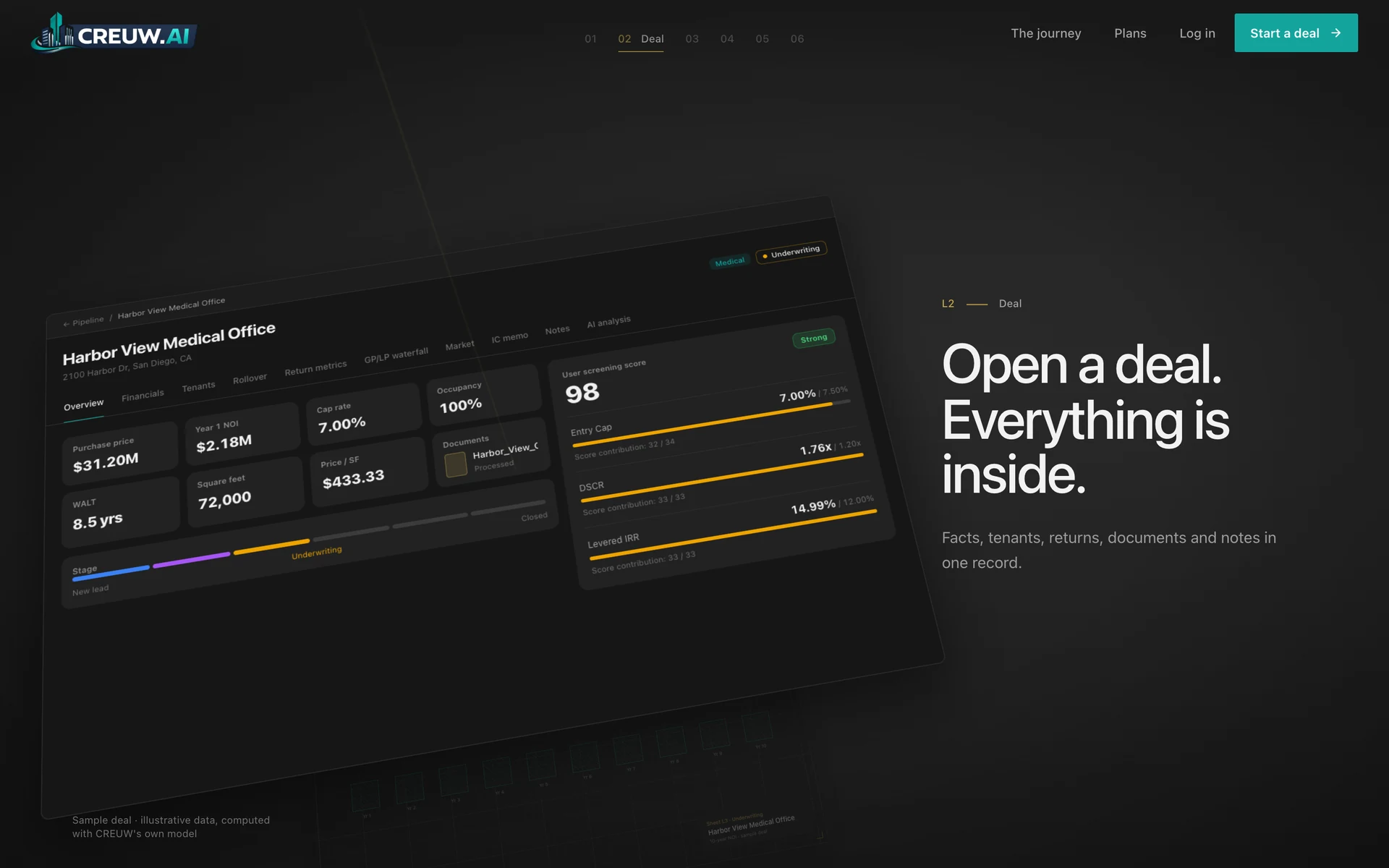Jump to journey step 05
This screenshot has height=868, width=1389.
[x=762, y=39]
